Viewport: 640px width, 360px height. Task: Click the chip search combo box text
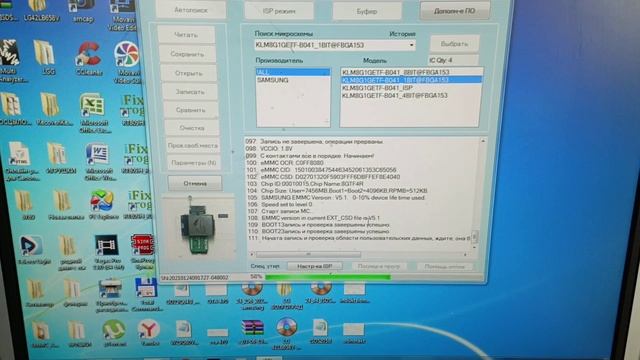click(309, 45)
